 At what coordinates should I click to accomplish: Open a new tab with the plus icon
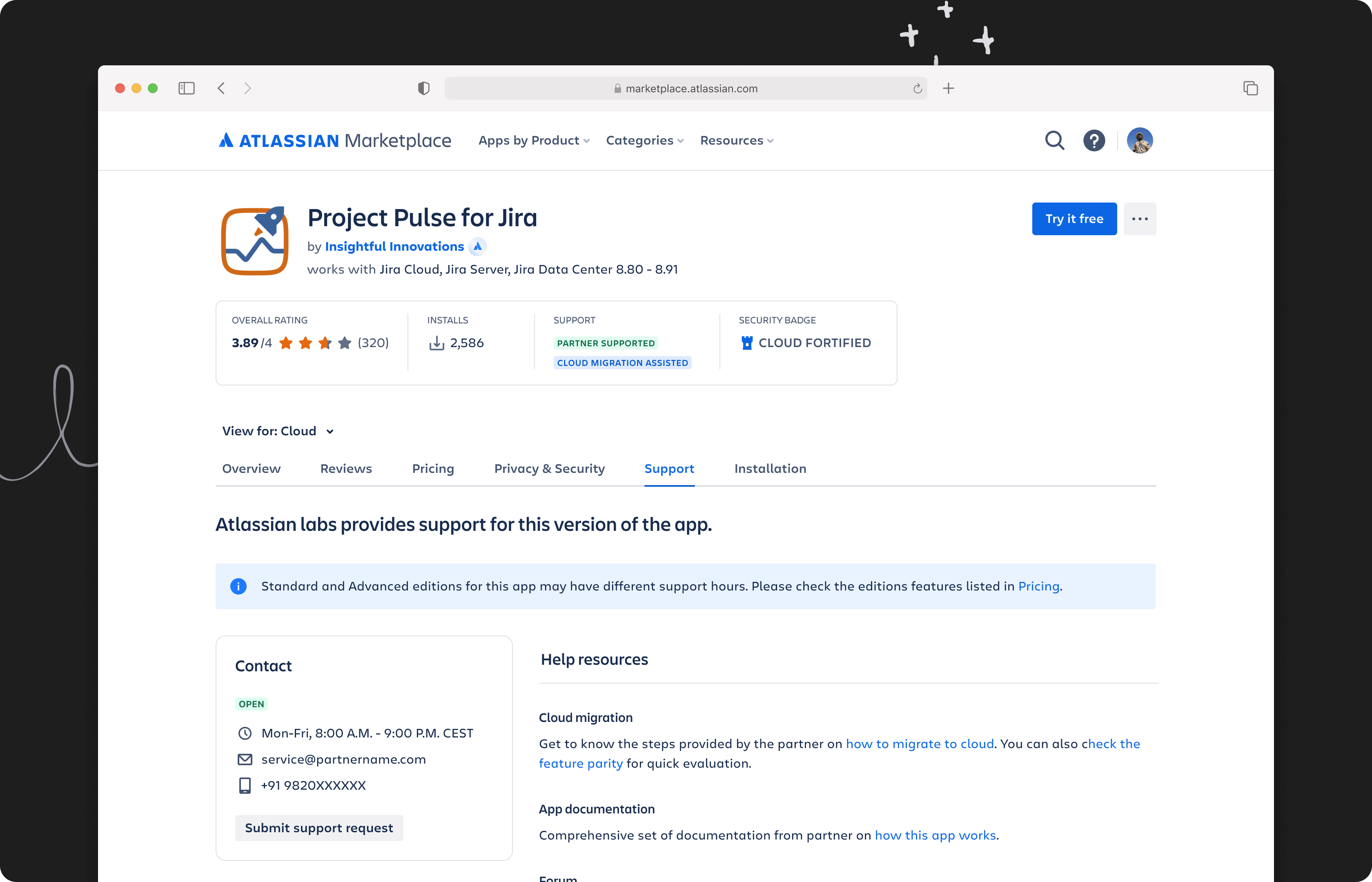949,88
